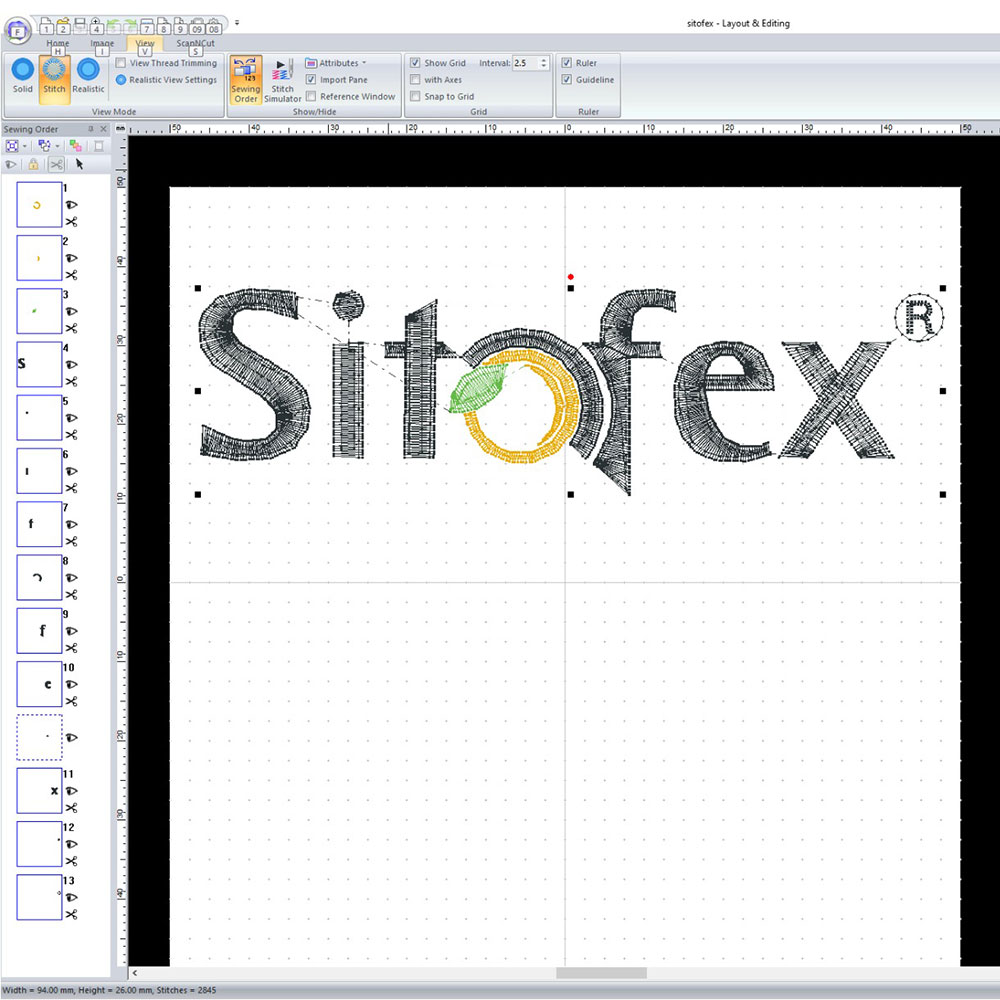The image size is (1000, 1000).
Task: Click the left scroll arrow of horizontal scrollbar
Action: pyautogui.click(x=135, y=973)
